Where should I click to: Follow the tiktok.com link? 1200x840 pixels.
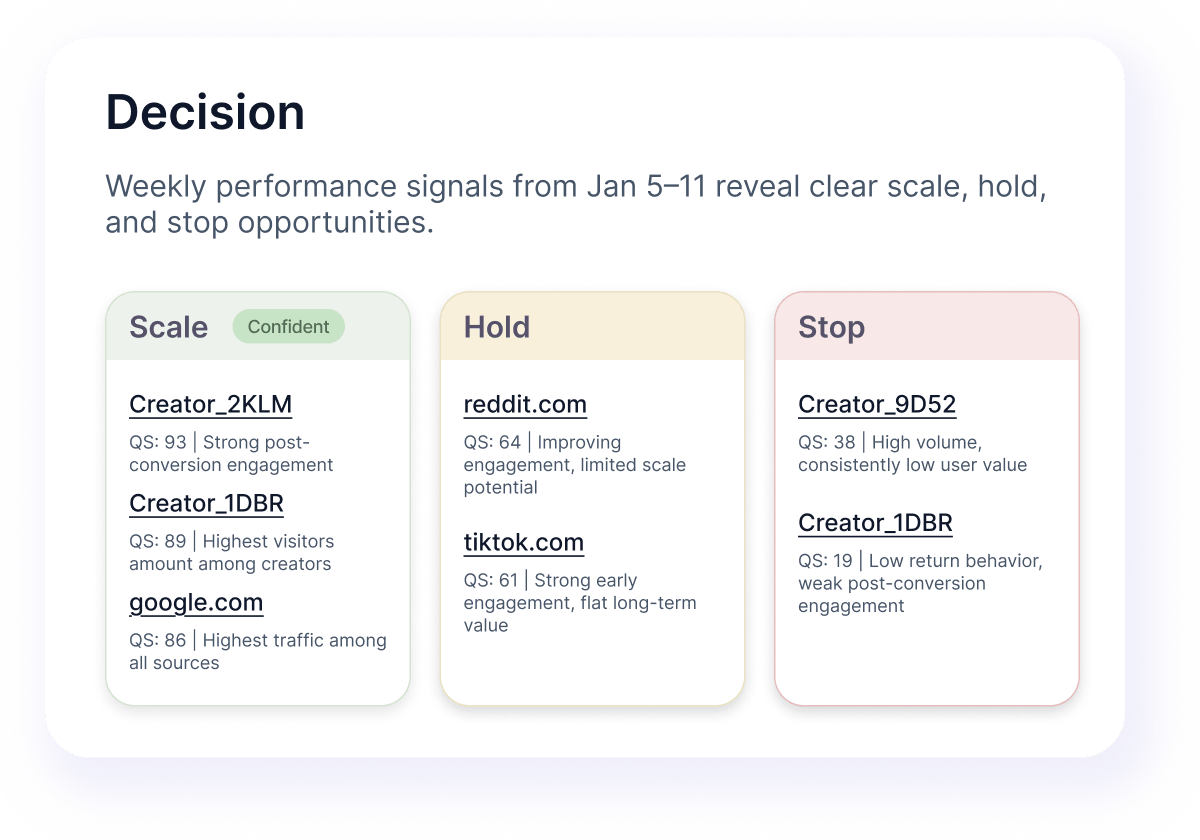pyautogui.click(x=523, y=543)
